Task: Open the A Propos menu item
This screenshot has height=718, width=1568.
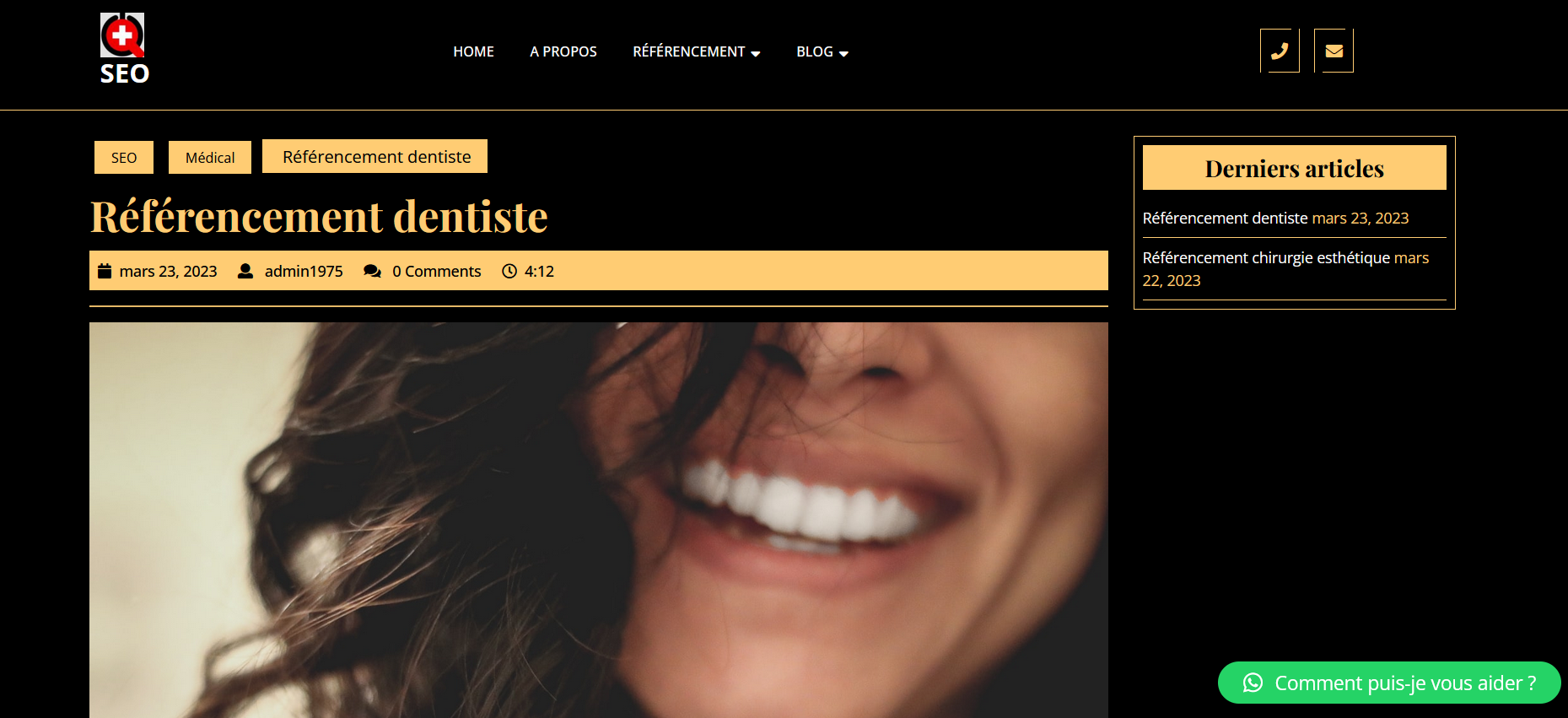Action: coord(563,51)
